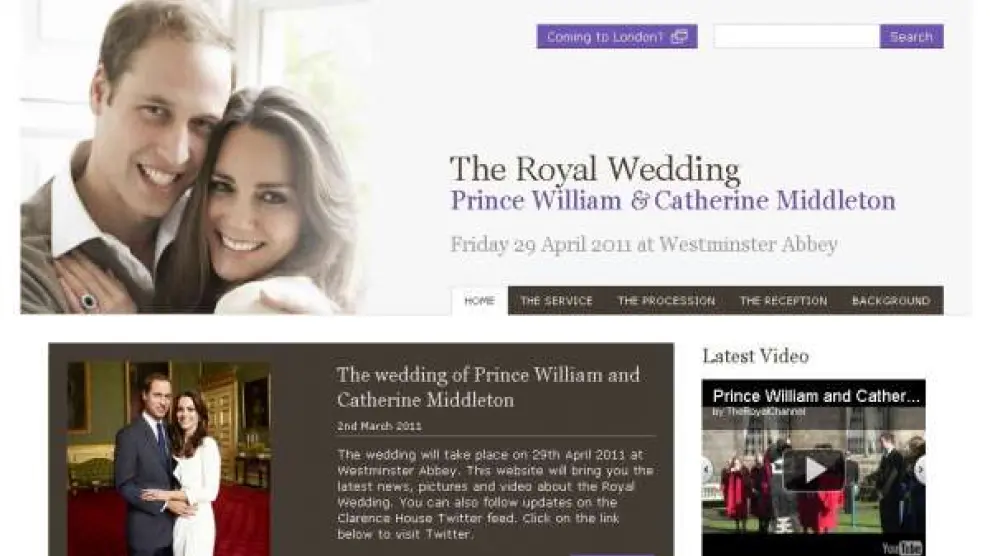The width and height of the screenshot is (990, 556).
Task: Select the HOME tab
Action: (479, 300)
